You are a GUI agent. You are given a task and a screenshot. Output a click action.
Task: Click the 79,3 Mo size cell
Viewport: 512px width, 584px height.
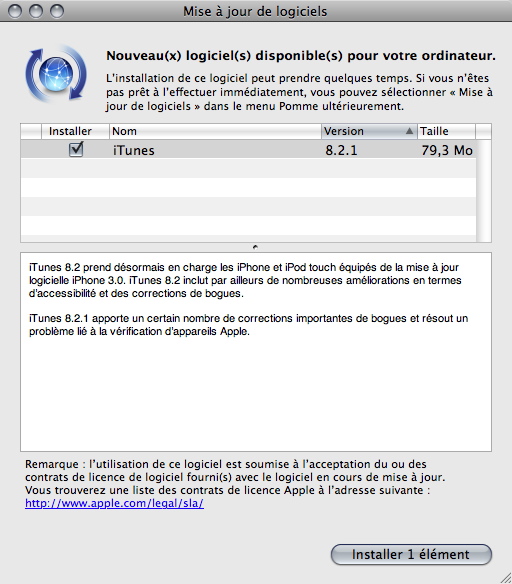click(447, 150)
